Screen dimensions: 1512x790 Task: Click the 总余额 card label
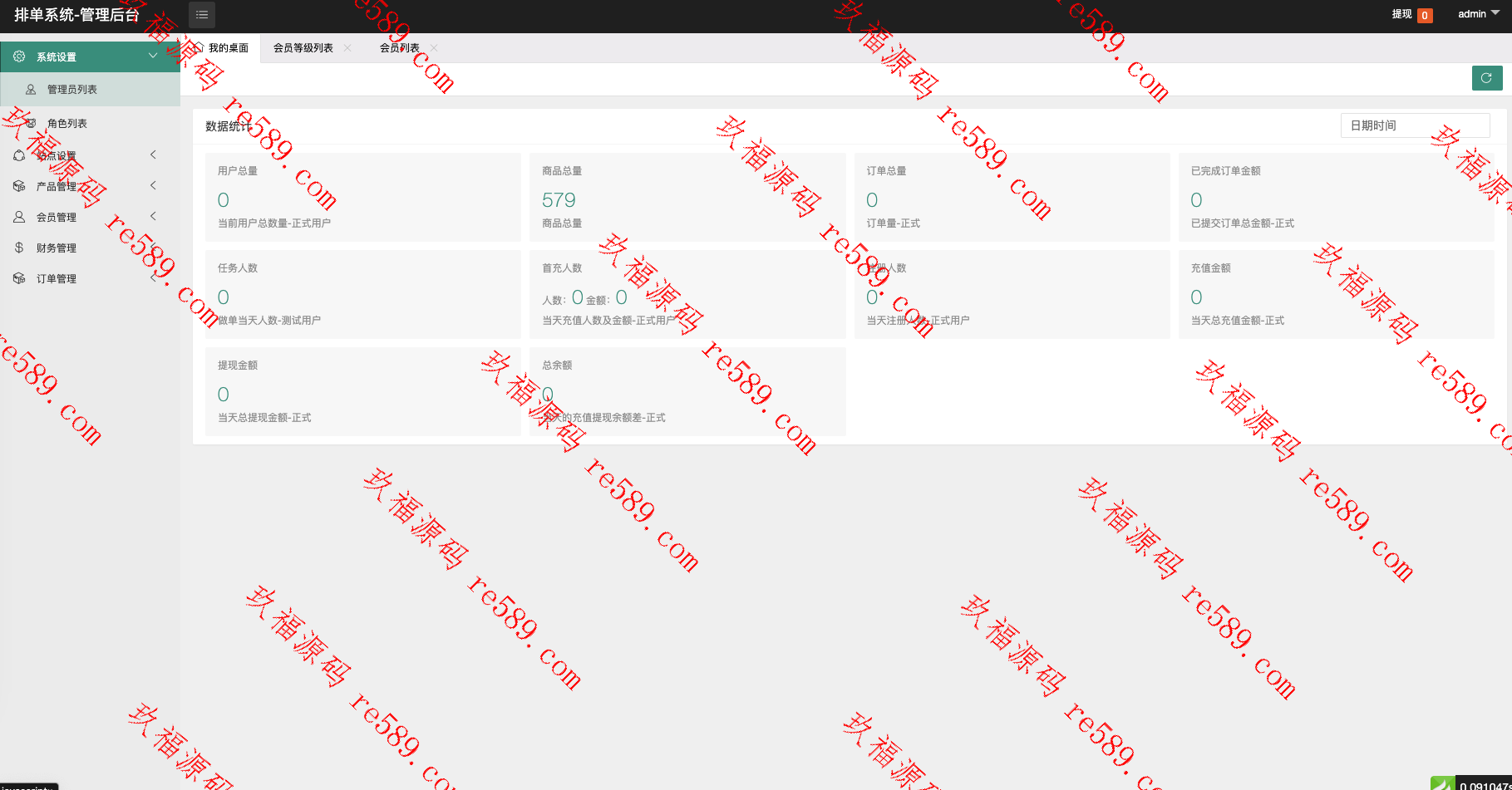coord(557,365)
